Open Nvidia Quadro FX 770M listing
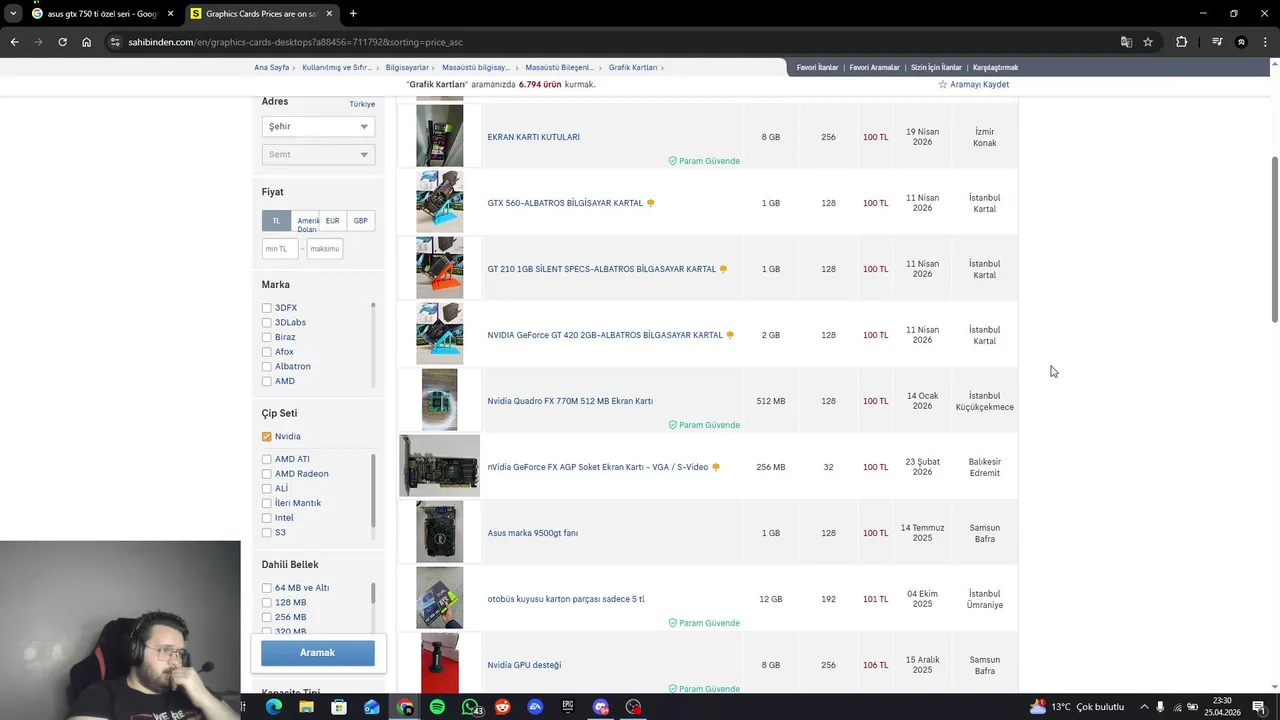 [570, 401]
